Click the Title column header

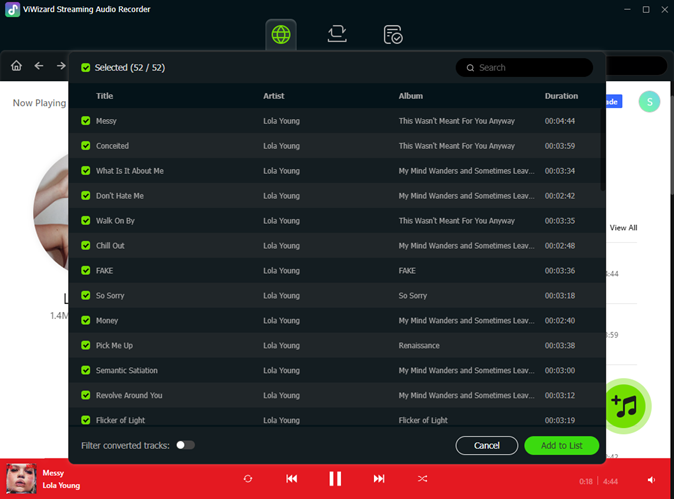click(x=104, y=96)
